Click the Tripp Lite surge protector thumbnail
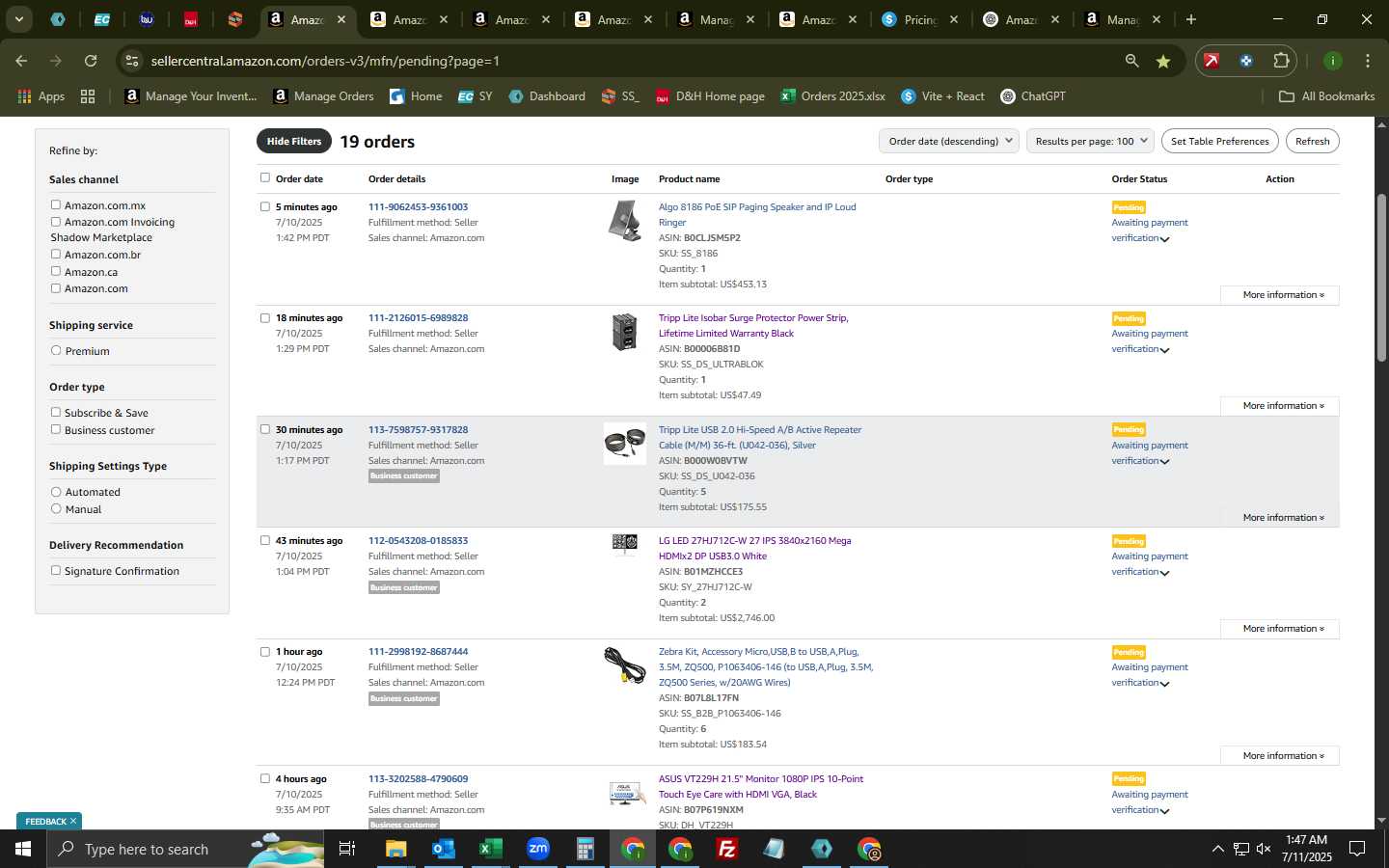1389x868 pixels. coord(625,332)
